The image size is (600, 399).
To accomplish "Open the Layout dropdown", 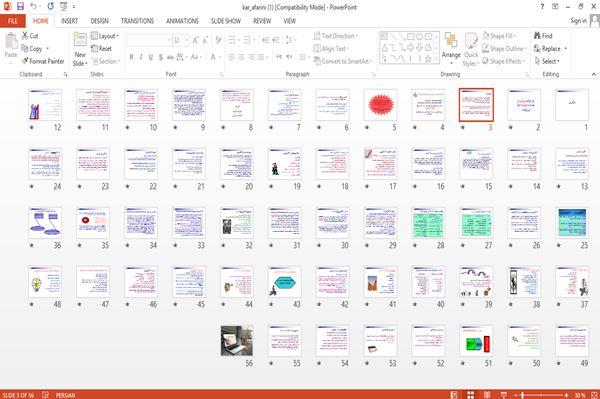I will [105, 36].
